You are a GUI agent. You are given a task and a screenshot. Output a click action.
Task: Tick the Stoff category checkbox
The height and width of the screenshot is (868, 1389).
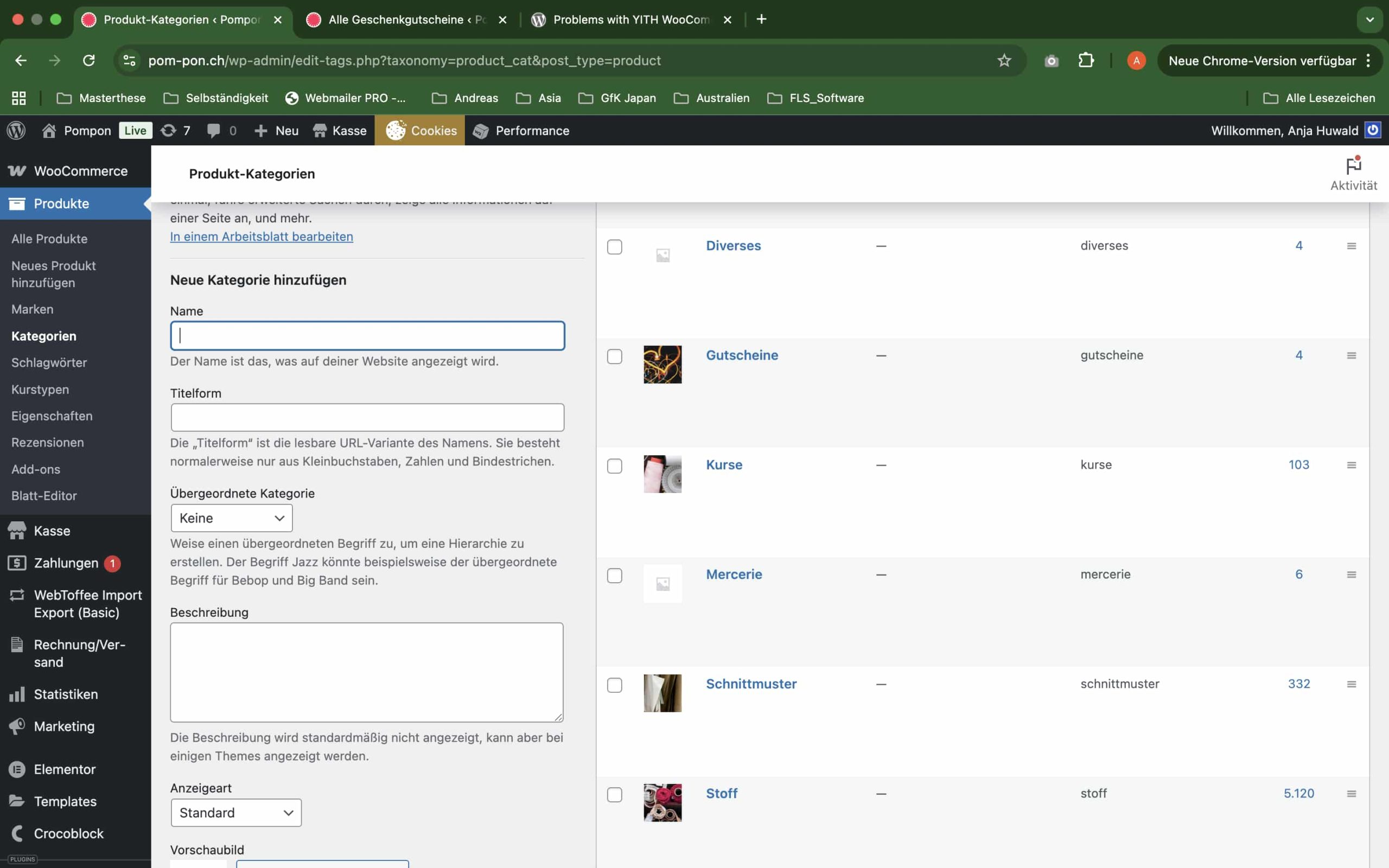click(614, 795)
